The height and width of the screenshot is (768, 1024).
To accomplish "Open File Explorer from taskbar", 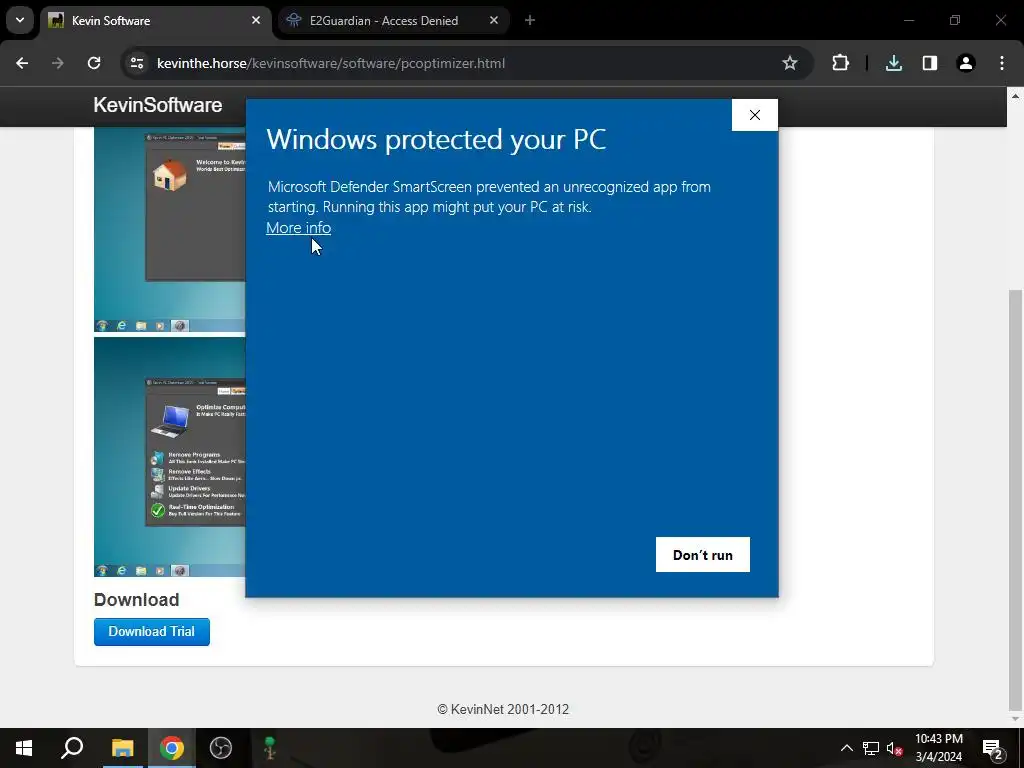I will 122,748.
